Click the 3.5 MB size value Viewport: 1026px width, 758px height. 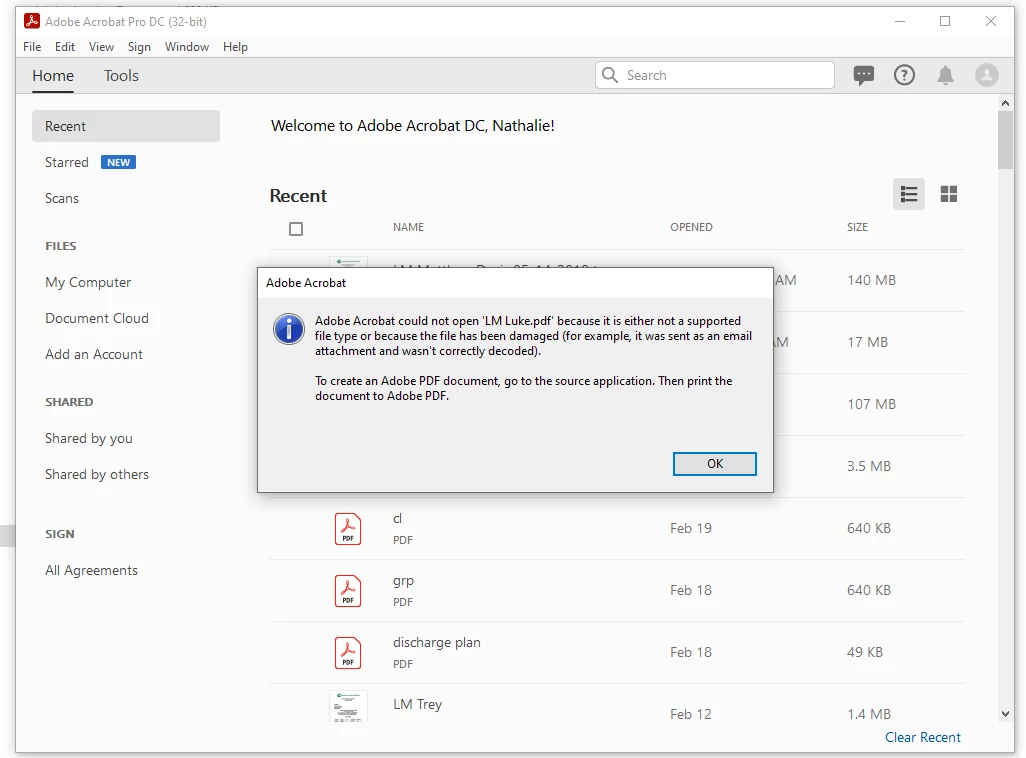click(x=869, y=466)
